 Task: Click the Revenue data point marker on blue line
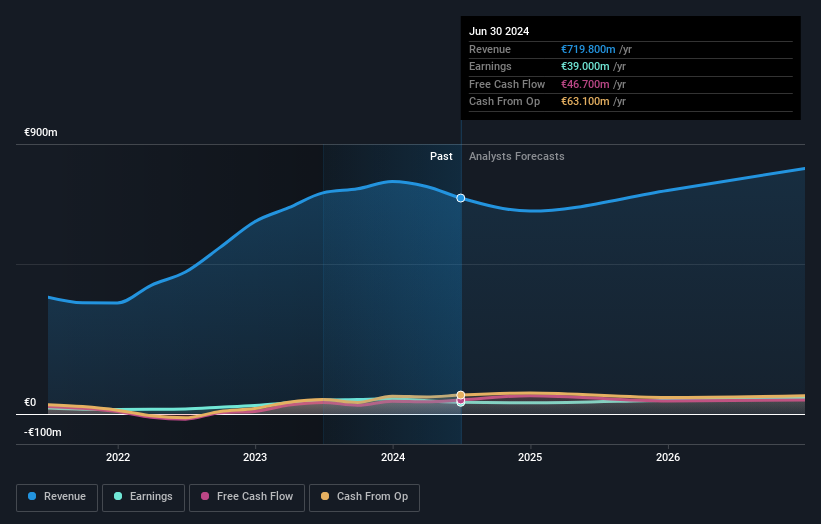click(461, 198)
